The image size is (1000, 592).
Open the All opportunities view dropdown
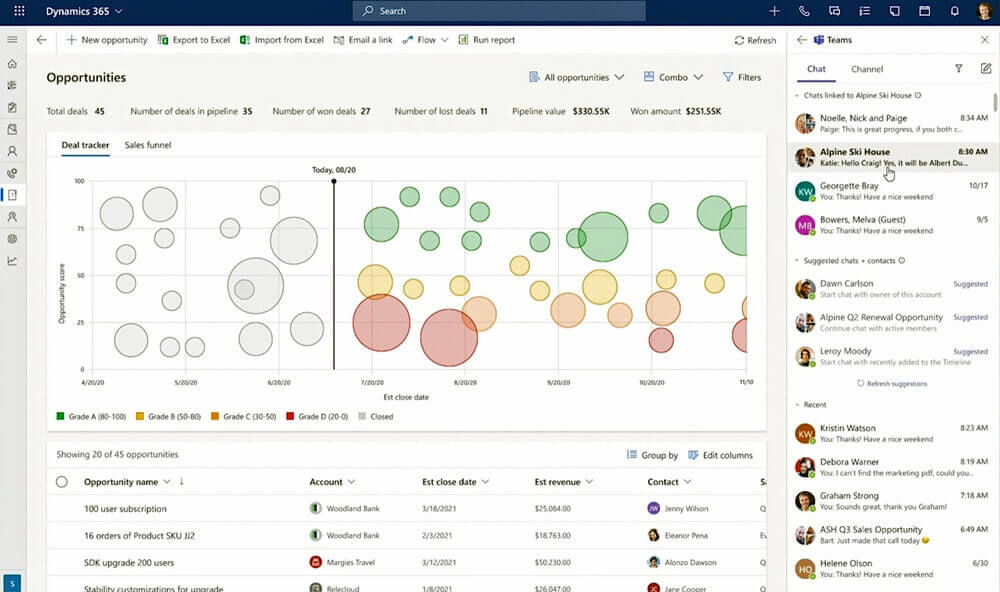(575, 77)
